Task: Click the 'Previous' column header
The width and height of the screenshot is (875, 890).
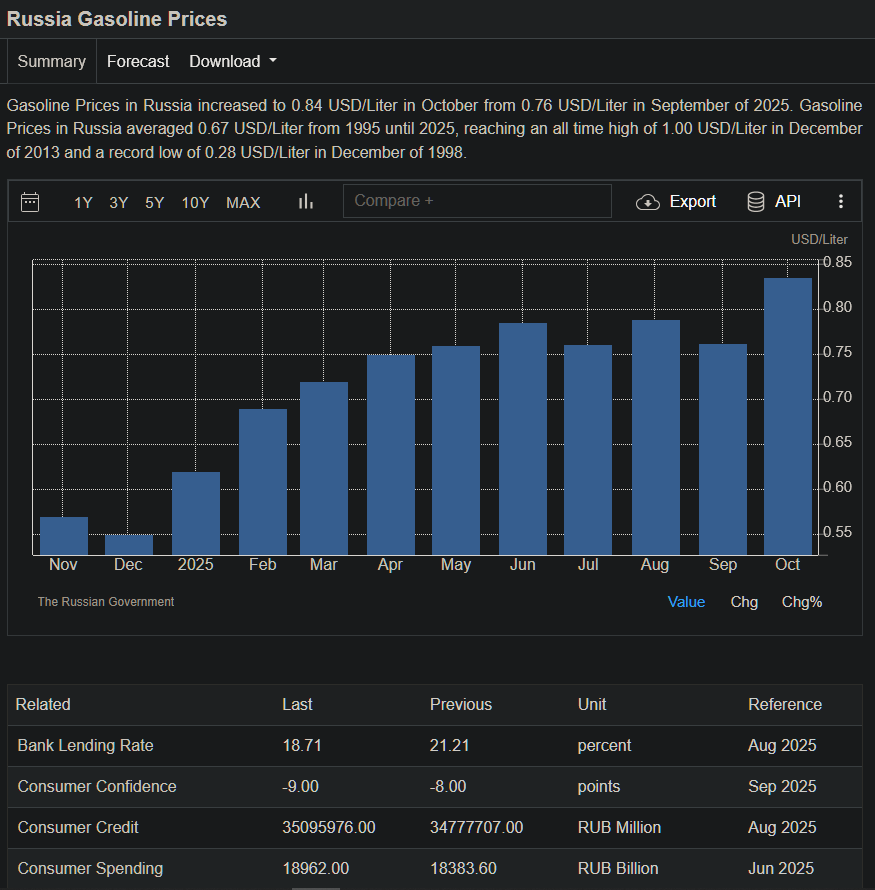Action: click(461, 704)
